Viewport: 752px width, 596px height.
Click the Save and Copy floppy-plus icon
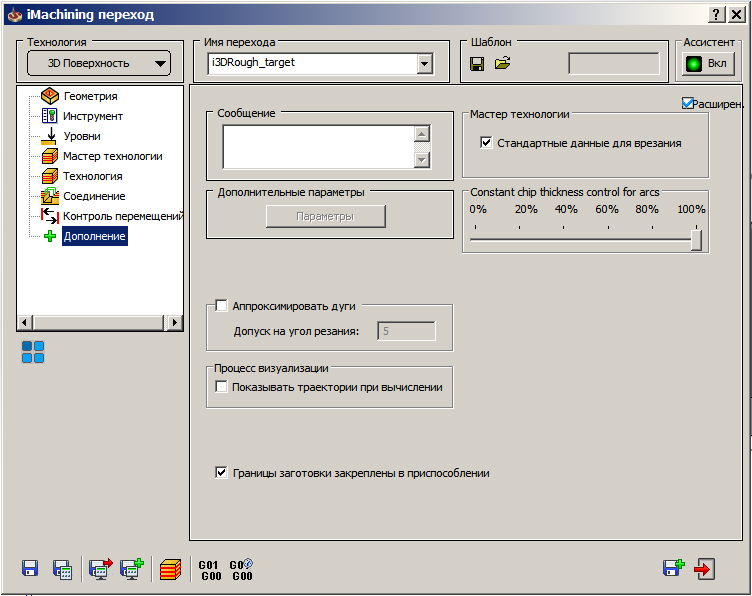(673, 568)
